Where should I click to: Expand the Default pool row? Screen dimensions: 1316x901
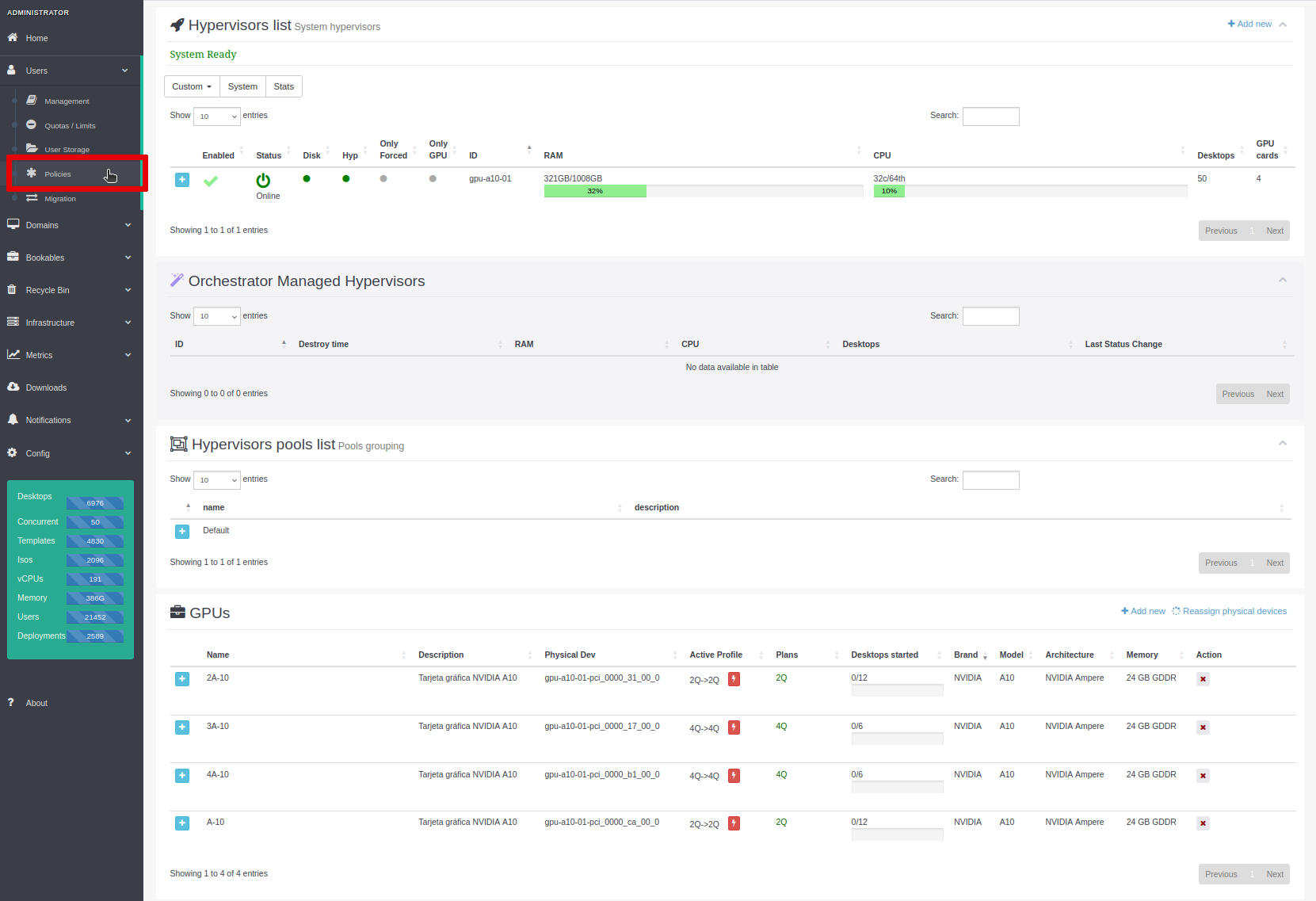click(x=182, y=532)
